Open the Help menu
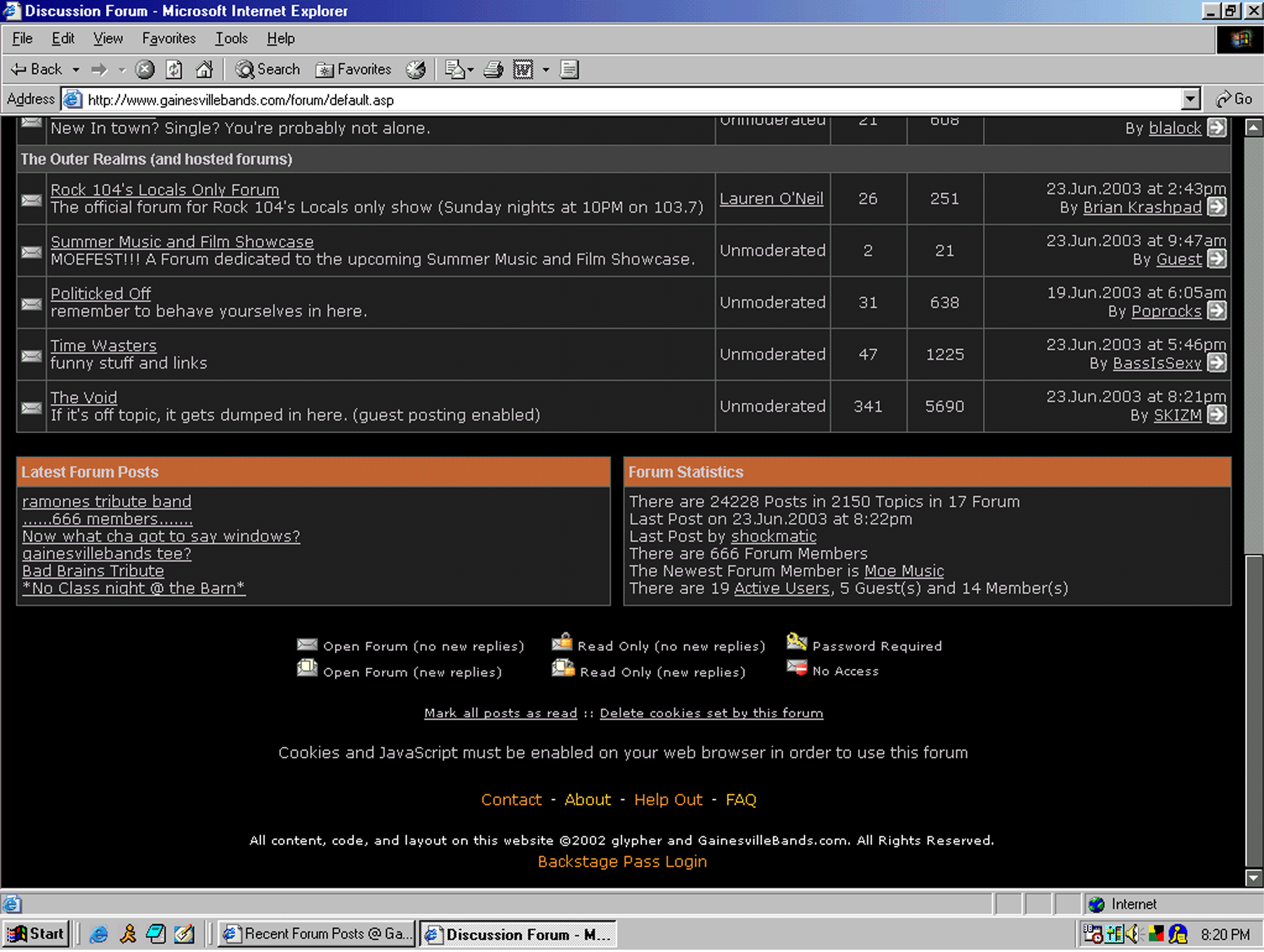Viewport: 1264px width, 952px height. click(x=281, y=39)
